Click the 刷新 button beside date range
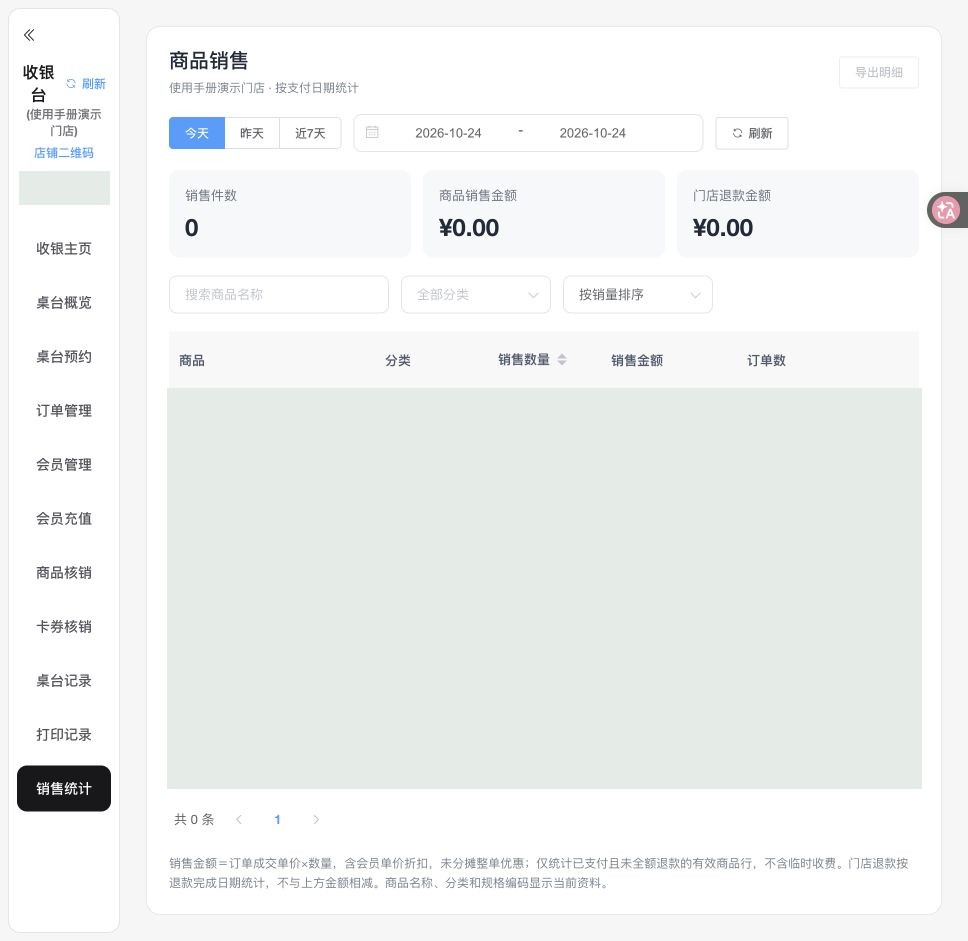This screenshot has height=941, width=968. click(752, 133)
